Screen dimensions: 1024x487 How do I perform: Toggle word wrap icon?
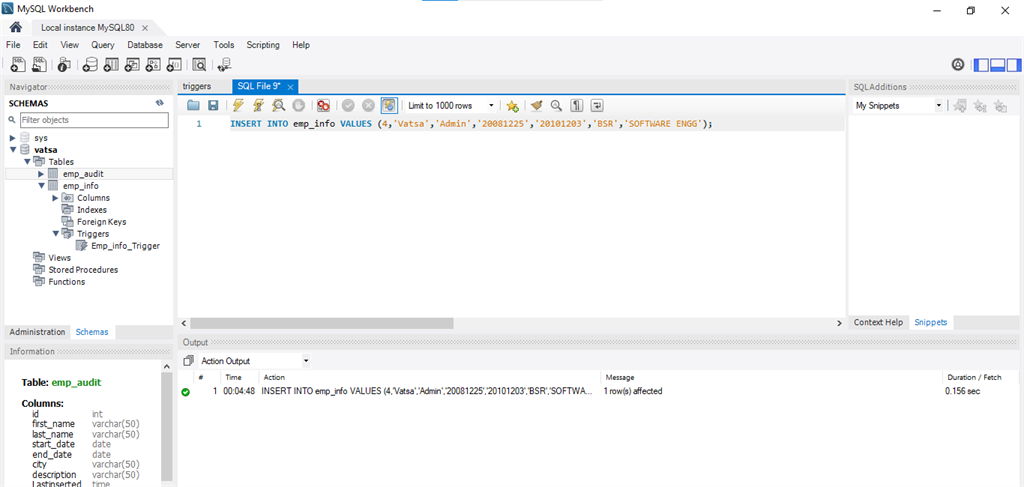[x=598, y=105]
